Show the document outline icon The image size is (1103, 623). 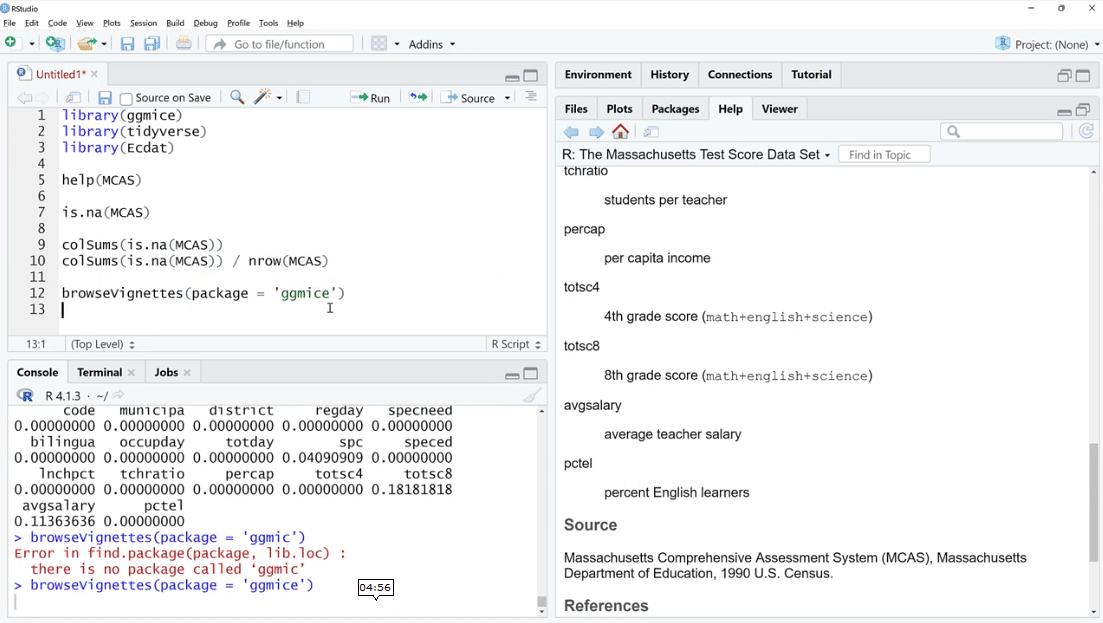pos(531,97)
